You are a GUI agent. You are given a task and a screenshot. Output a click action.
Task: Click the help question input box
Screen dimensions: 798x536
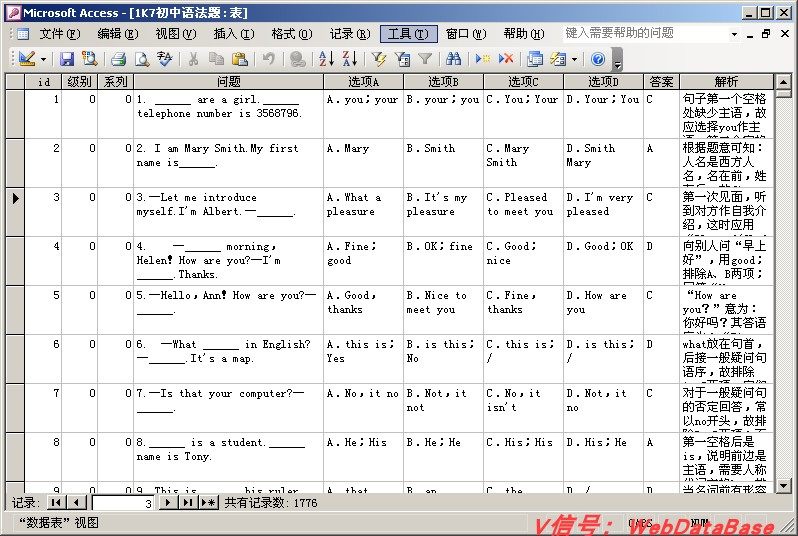645,34
